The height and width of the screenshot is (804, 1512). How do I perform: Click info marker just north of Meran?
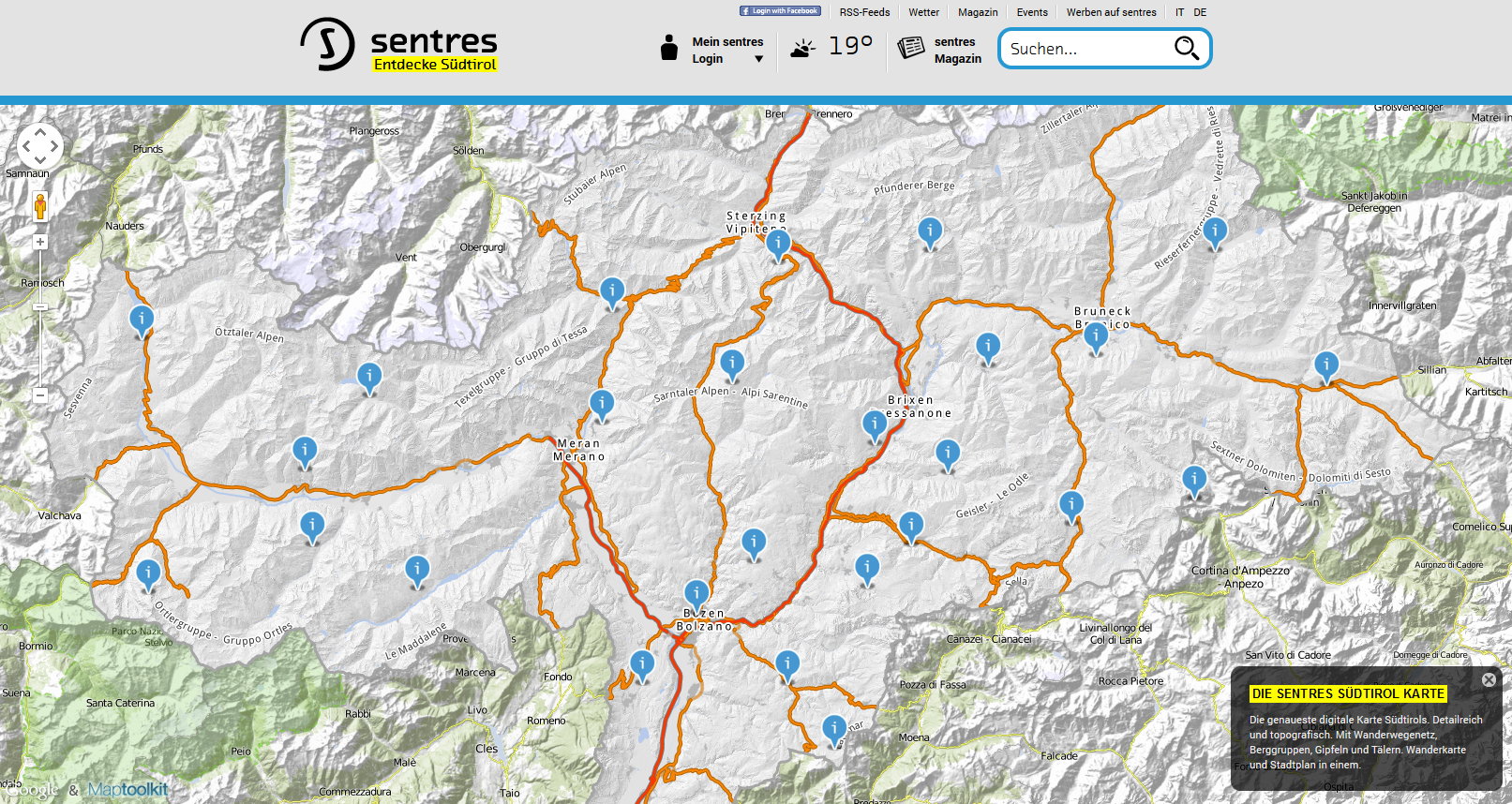coord(602,407)
